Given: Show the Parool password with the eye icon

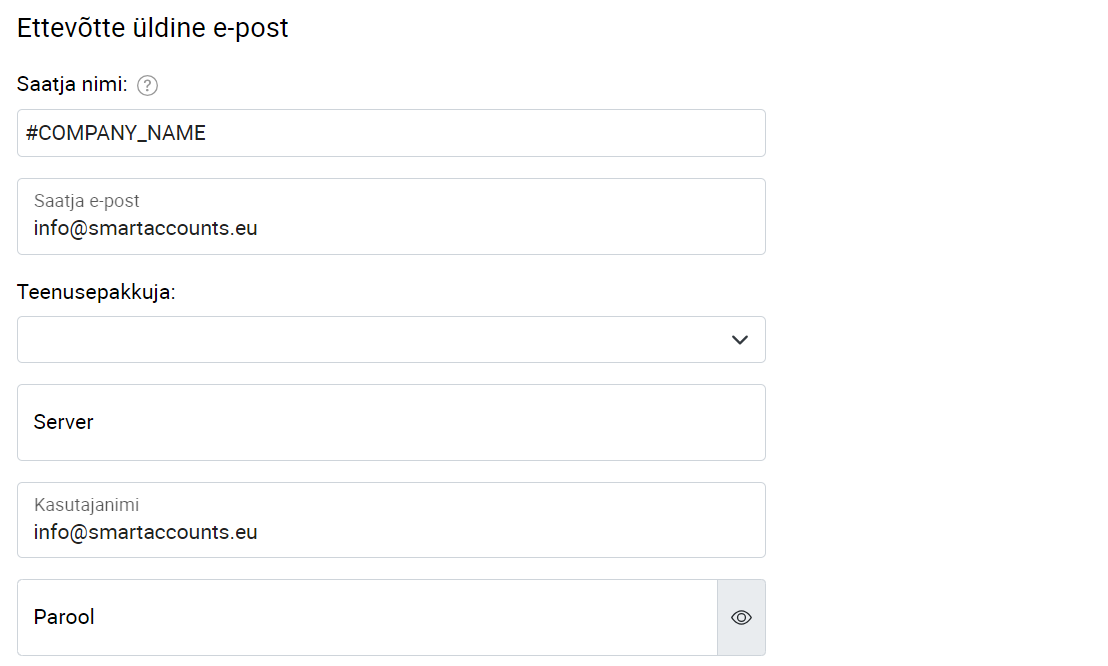Looking at the screenshot, I should [741, 617].
